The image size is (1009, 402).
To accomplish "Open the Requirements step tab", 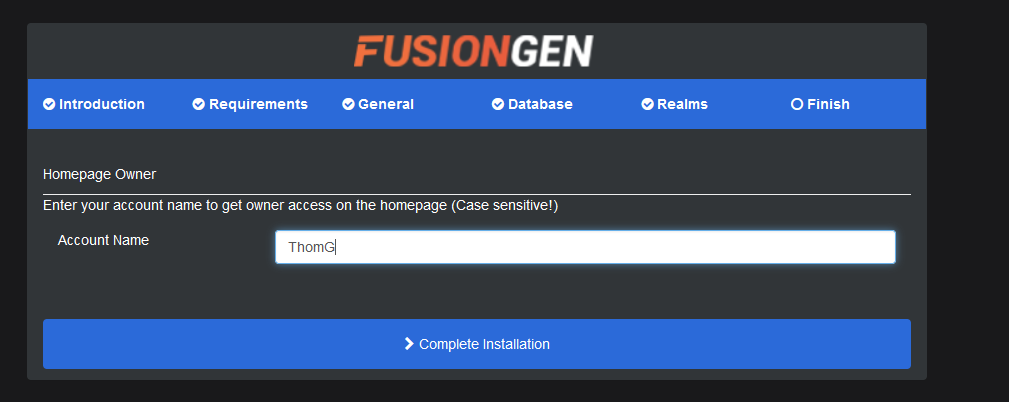I will (x=258, y=104).
